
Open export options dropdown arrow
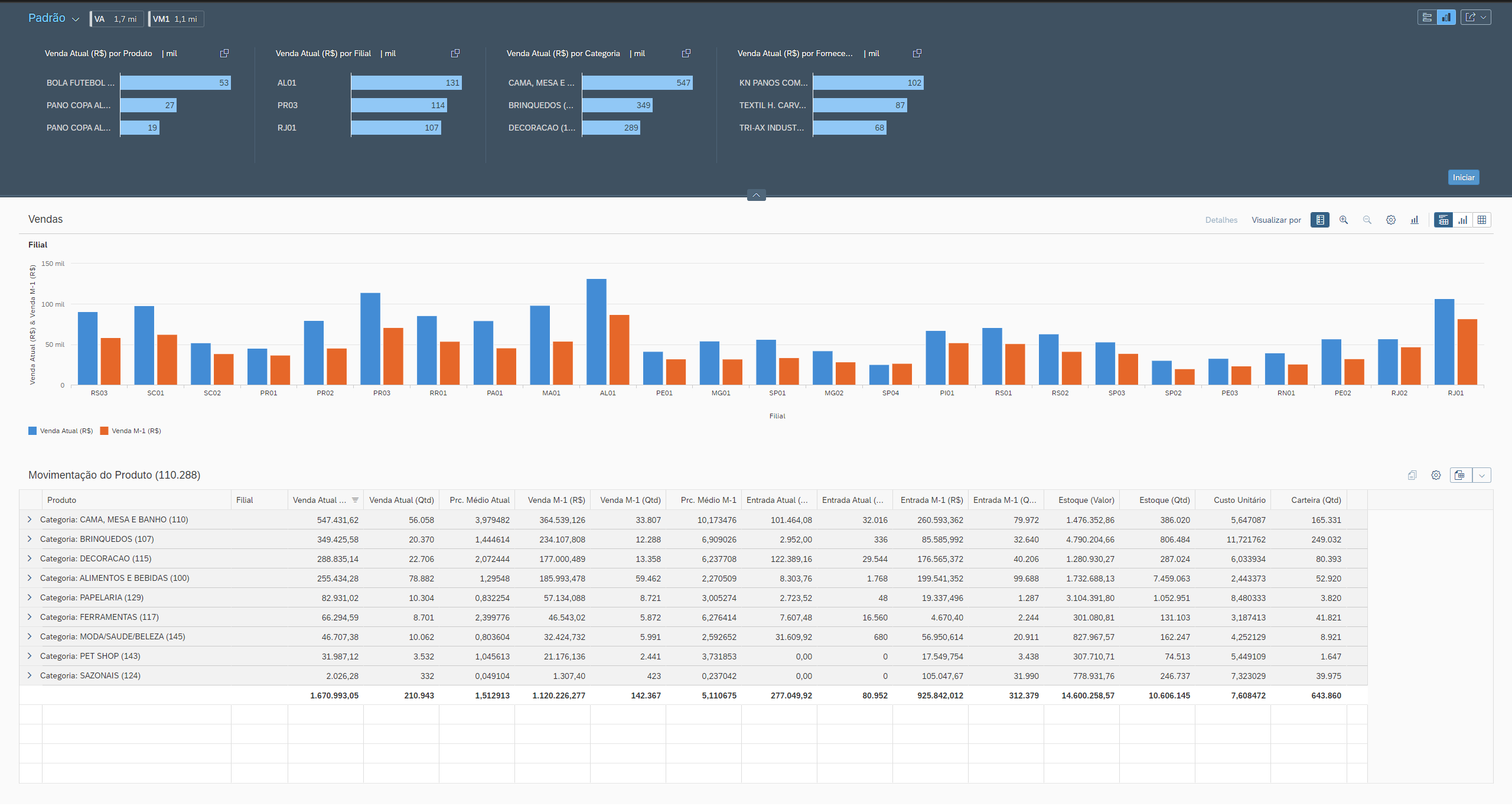(1481, 475)
